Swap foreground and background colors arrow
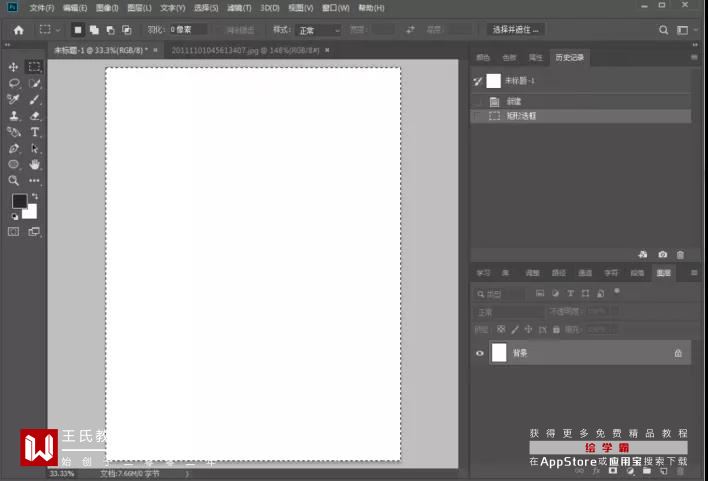This screenshot has height=481, width=708. (x=35, y=196)
